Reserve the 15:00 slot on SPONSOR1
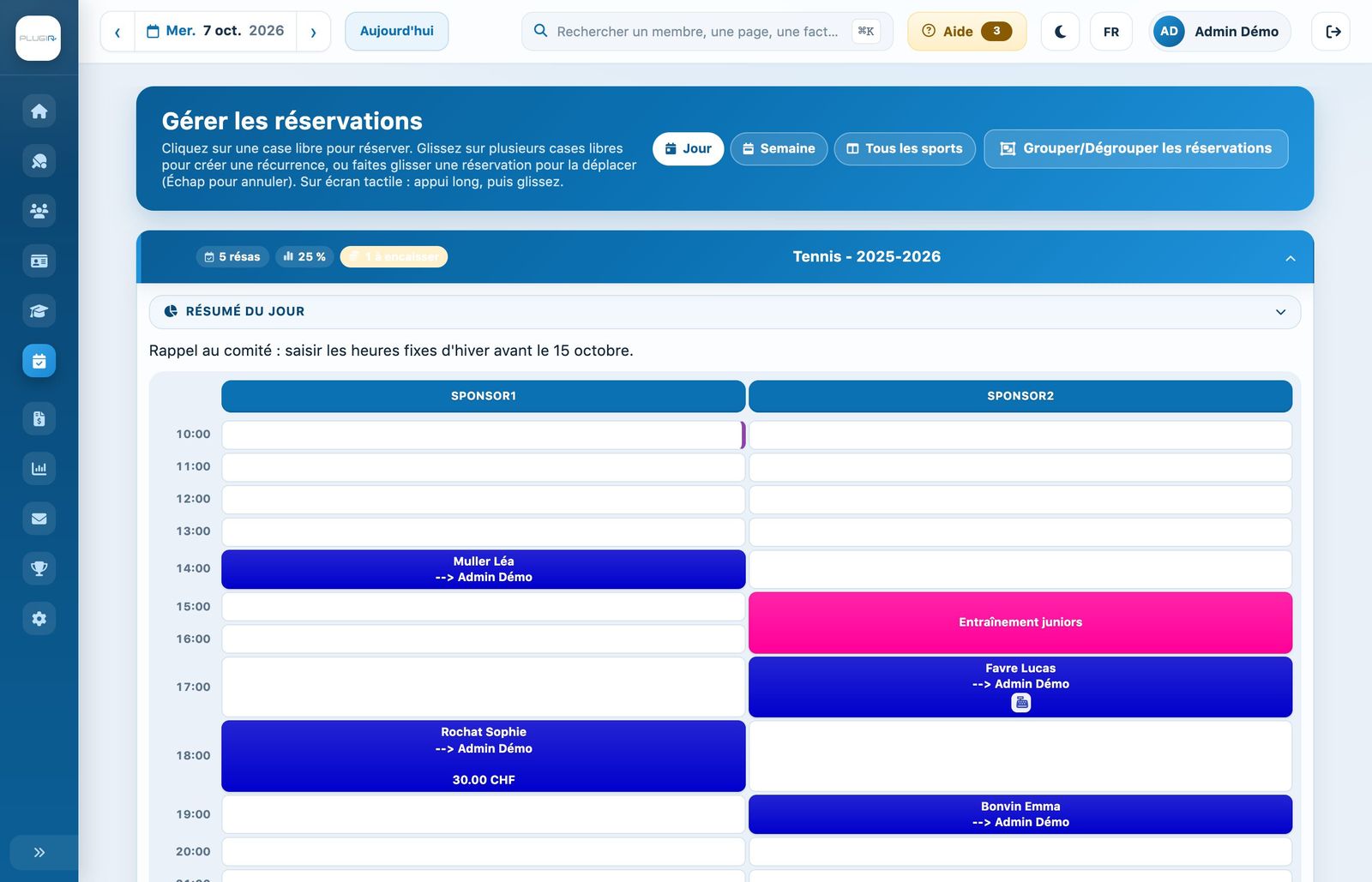 pyautogui.click(x=483, y=607)
